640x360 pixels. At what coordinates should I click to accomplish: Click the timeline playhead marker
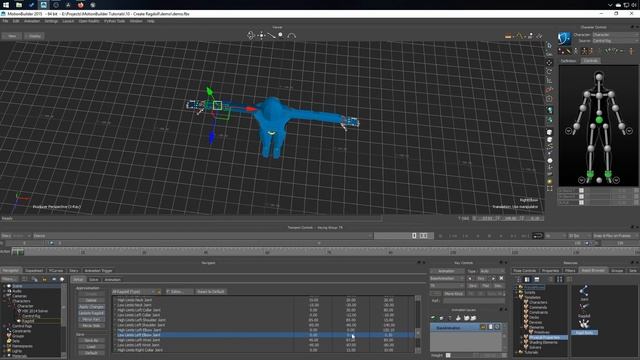(x=18, y=252)
